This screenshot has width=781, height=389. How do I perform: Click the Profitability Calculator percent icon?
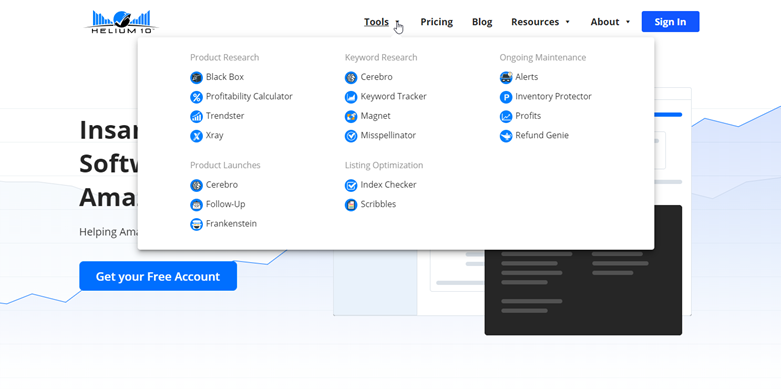click(x=196, y=97)
